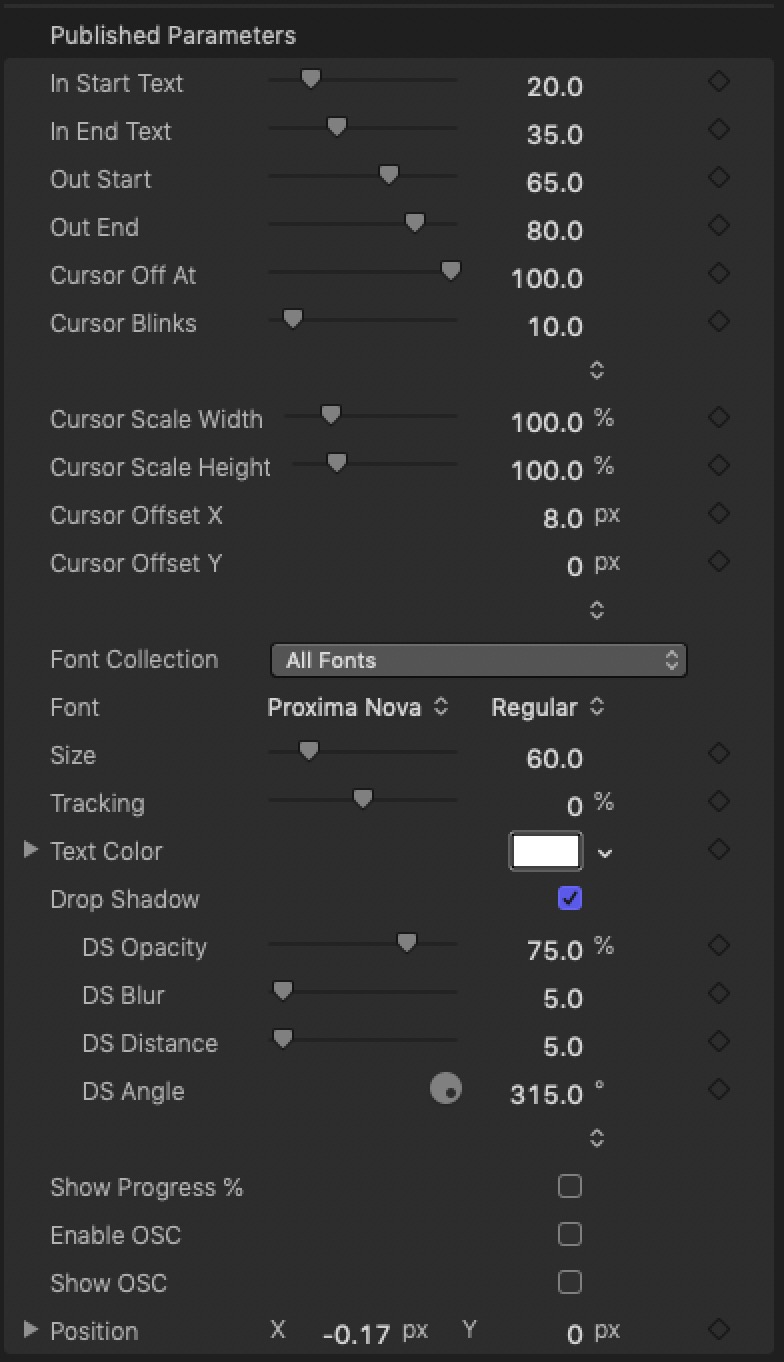Viewport: 784px width, 1362px height.
Task: Click the Text Color keyframe diamond
Action: tap(718, 850)
